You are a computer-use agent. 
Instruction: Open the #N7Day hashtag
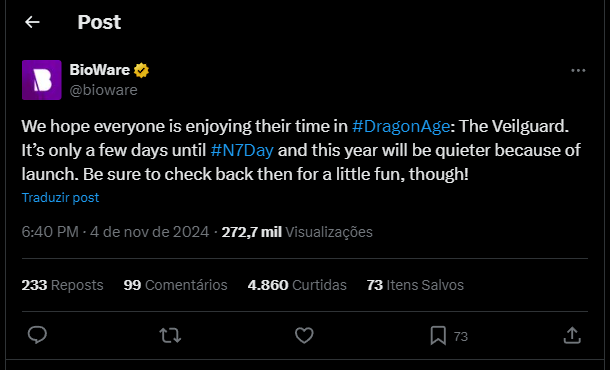[x=242, y=150]
